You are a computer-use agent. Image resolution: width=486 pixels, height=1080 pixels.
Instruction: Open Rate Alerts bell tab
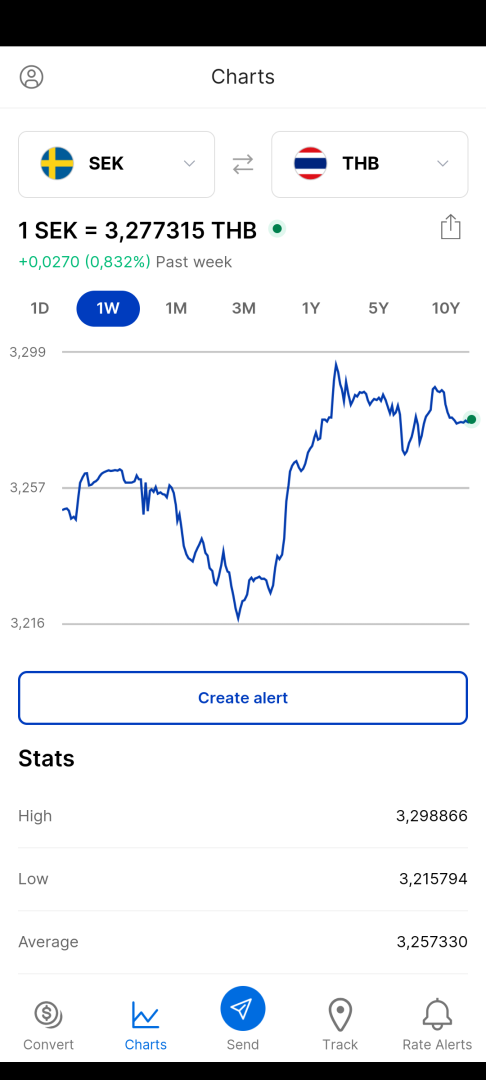click(437, 1026)
